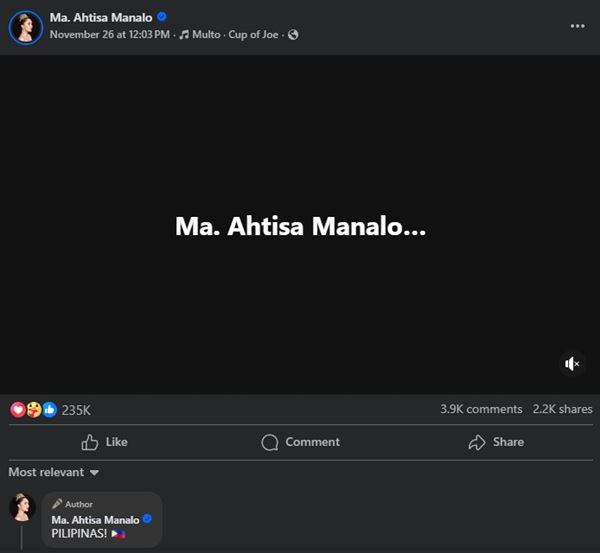Click the globe public audience icon
The image size is (600, 553).
tap(293, 35)
